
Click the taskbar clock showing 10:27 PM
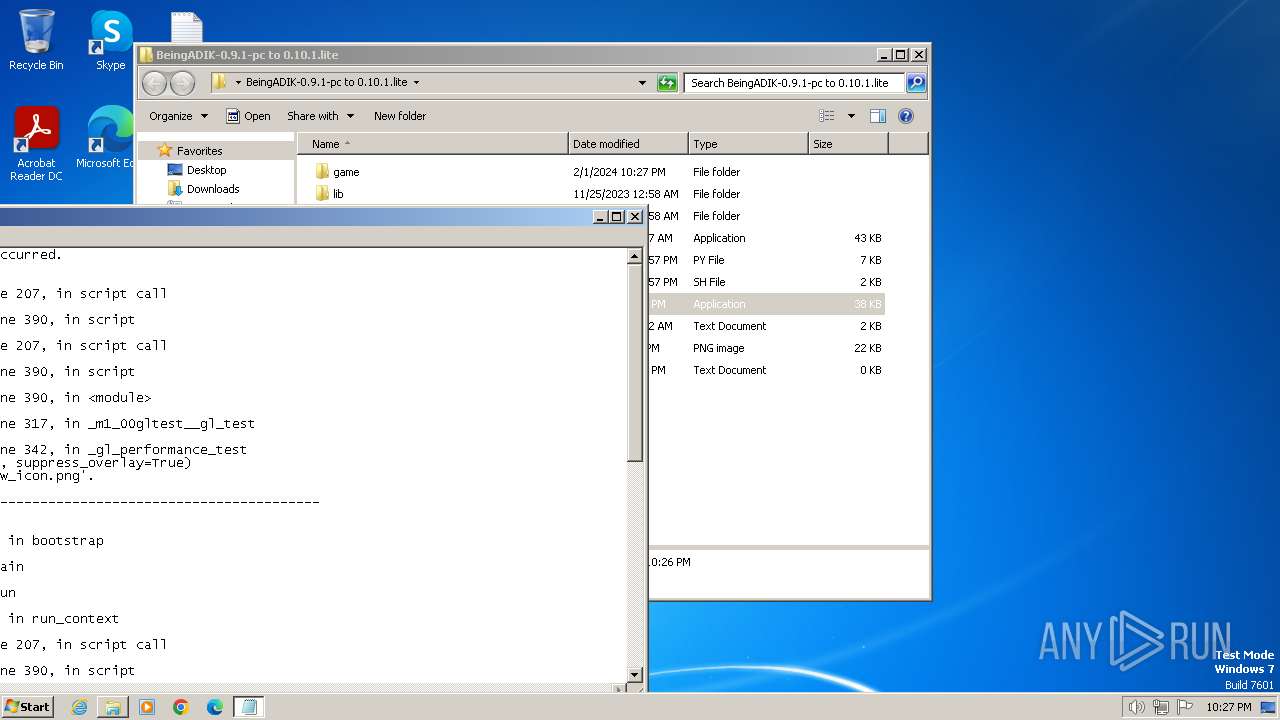coord(1229,707)
